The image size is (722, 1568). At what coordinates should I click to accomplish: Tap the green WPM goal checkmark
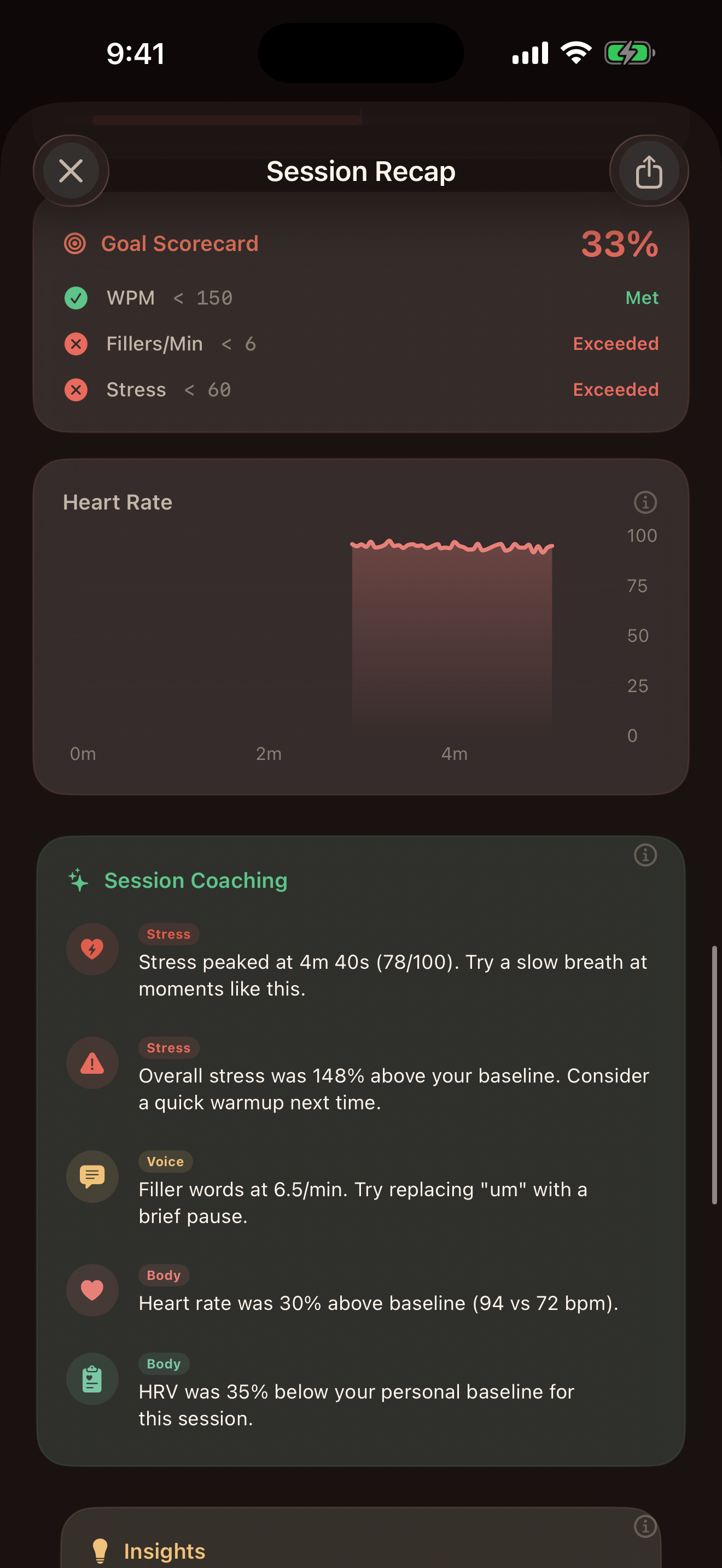76,299
